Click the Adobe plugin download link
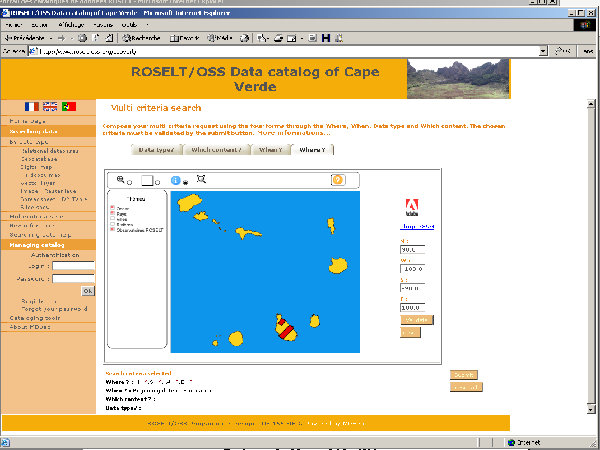This screenshot has height=450, width=600. point(417,227)
